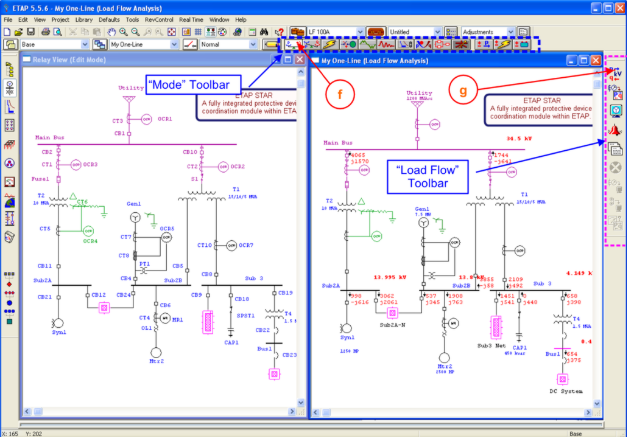Click the Zoom Out magnifier

(x=136, y=32)
